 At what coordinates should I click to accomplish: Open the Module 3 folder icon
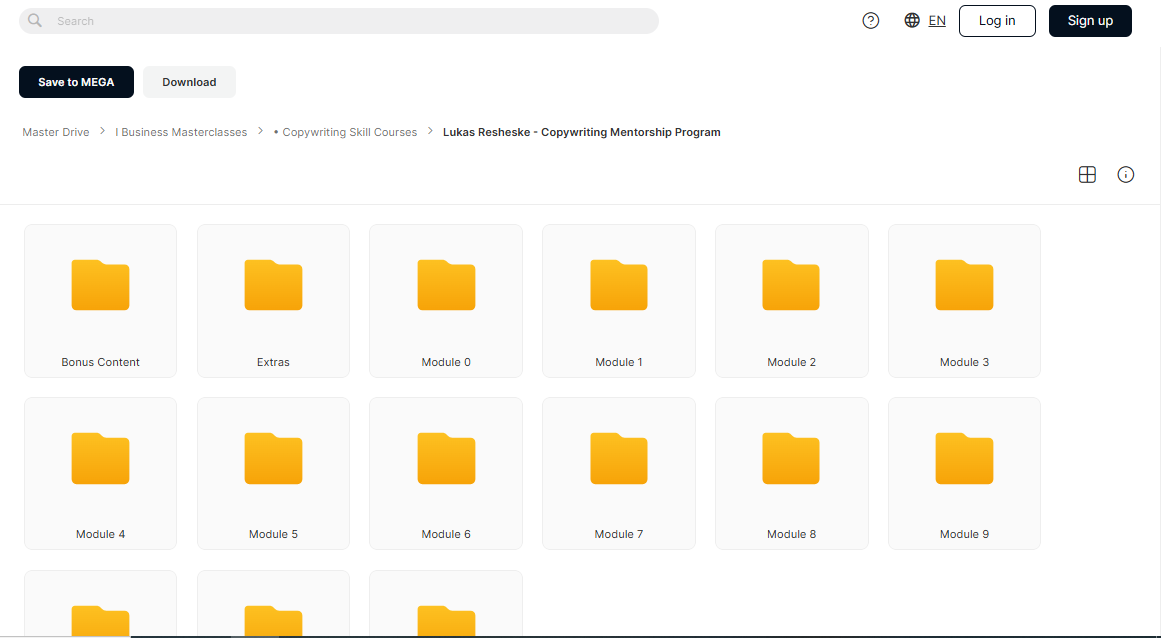click(965, 285)
